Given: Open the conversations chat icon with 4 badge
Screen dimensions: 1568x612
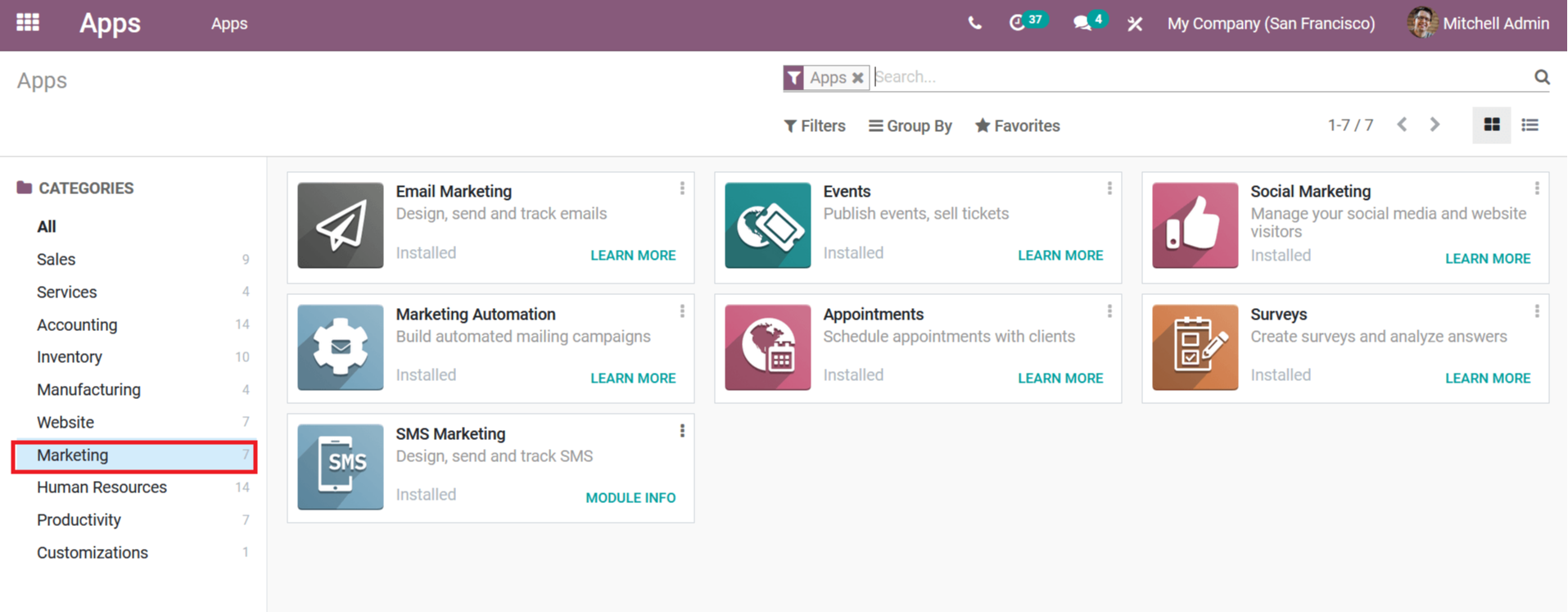Looking at the screenshot, I should [1082, 24].
